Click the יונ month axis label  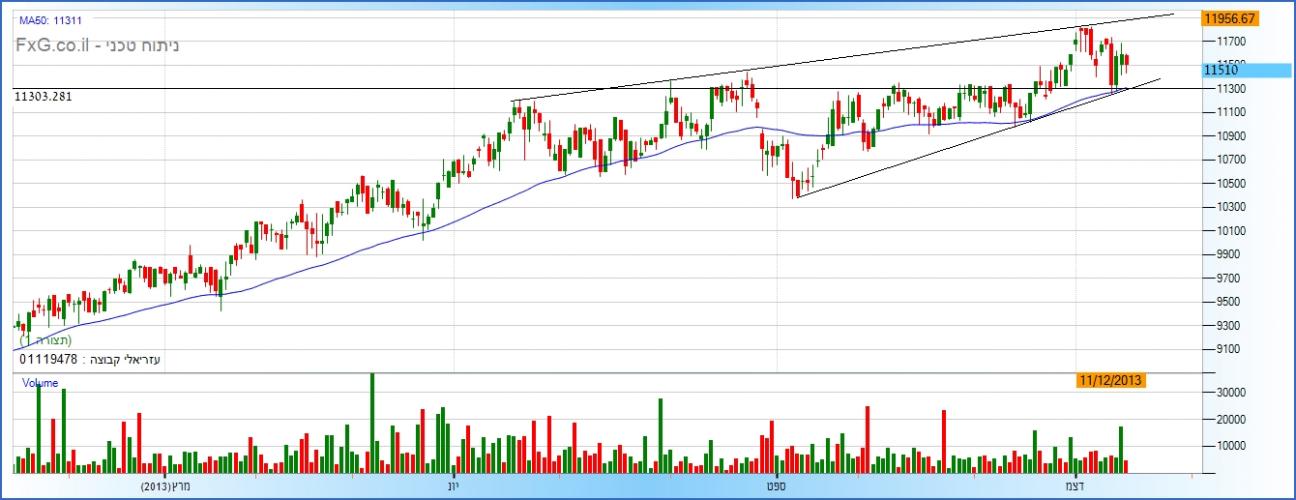(x=453, y=486)
